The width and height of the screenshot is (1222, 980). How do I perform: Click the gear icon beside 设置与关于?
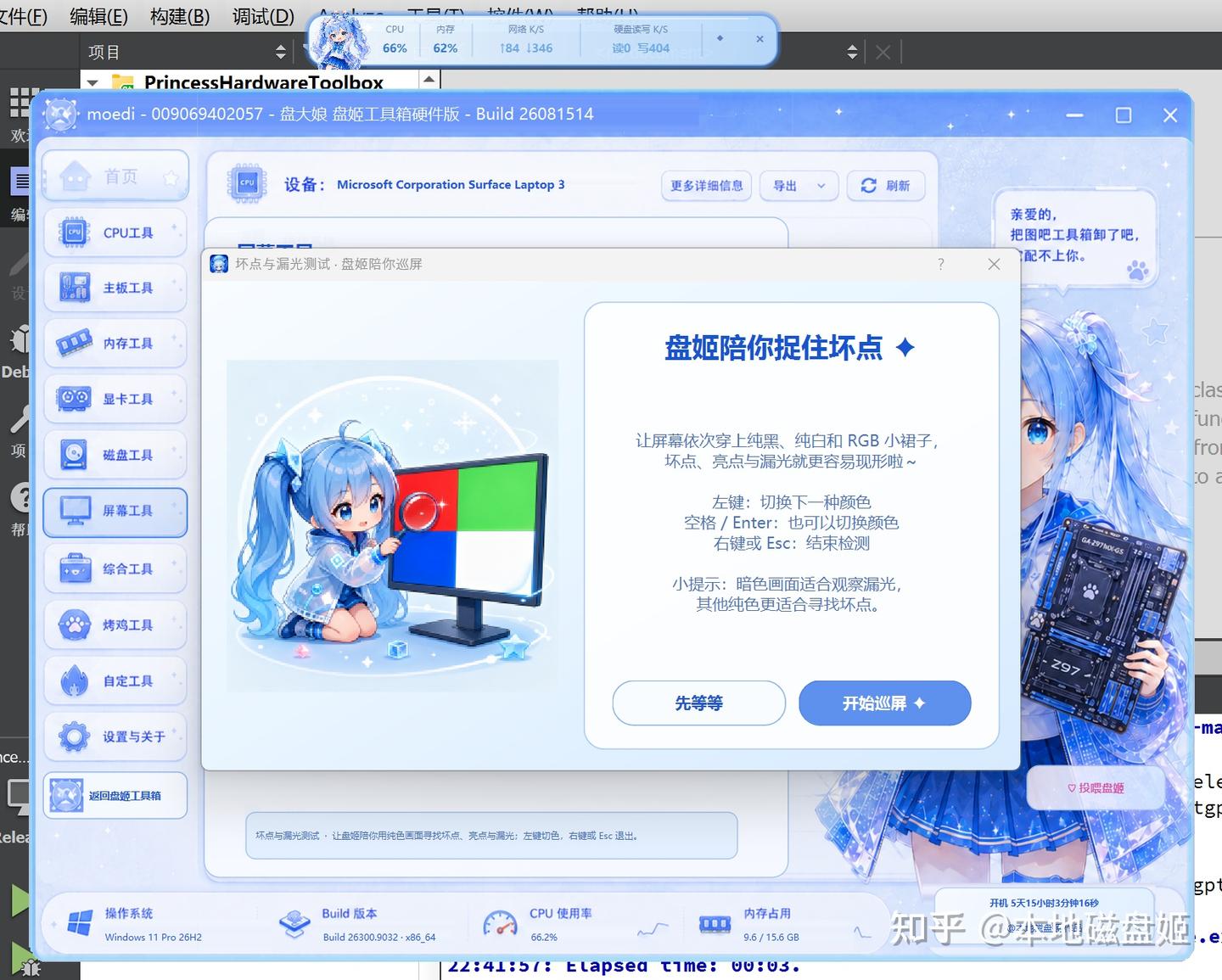[74, 736]
